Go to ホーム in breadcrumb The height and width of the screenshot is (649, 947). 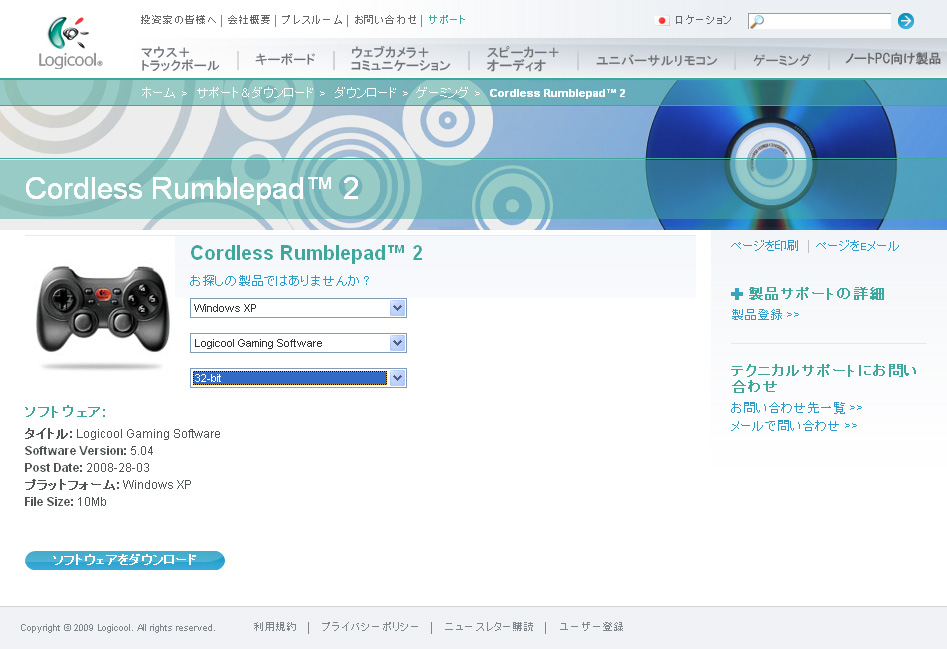[x=158, y=93]
